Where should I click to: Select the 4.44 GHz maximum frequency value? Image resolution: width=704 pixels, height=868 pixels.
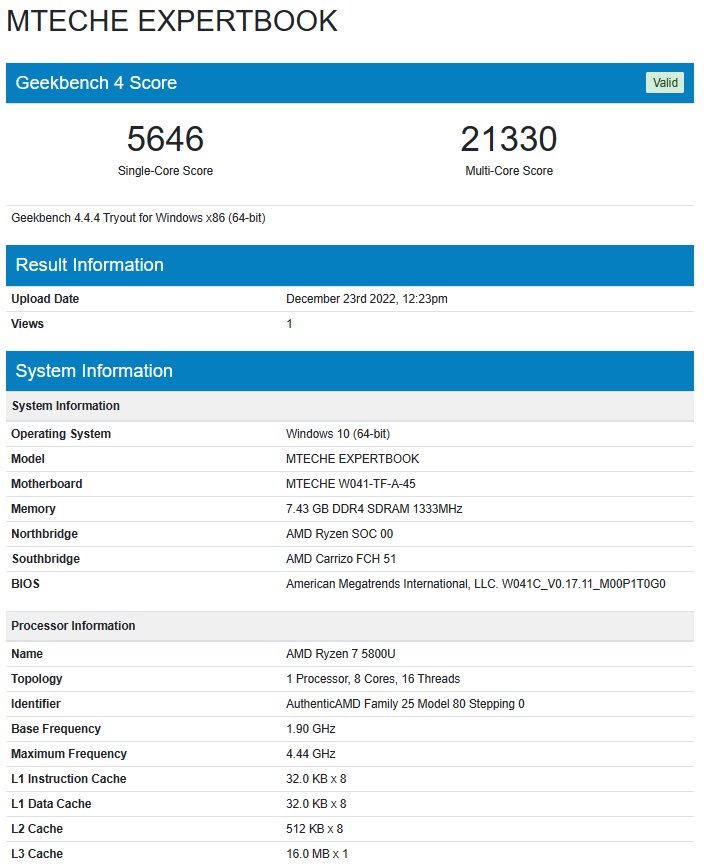(310, 754)
